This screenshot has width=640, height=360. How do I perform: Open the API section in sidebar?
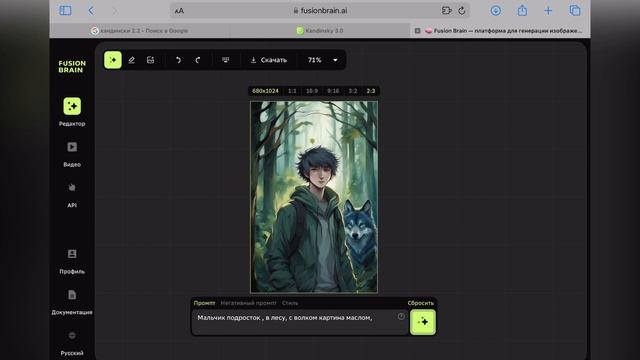coord(72,195)
